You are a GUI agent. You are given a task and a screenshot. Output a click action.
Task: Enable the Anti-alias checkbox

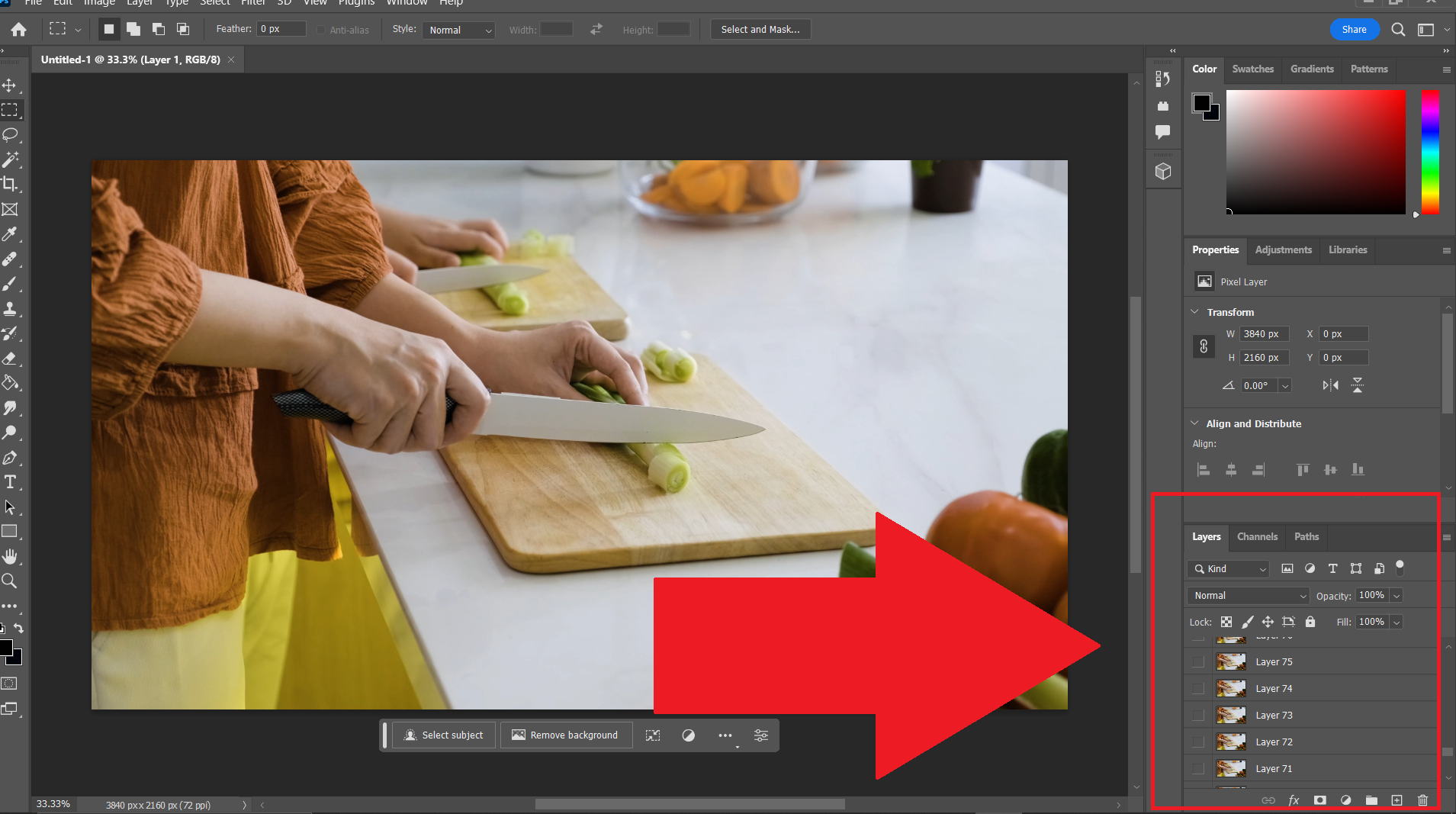(x=321, y=30)
